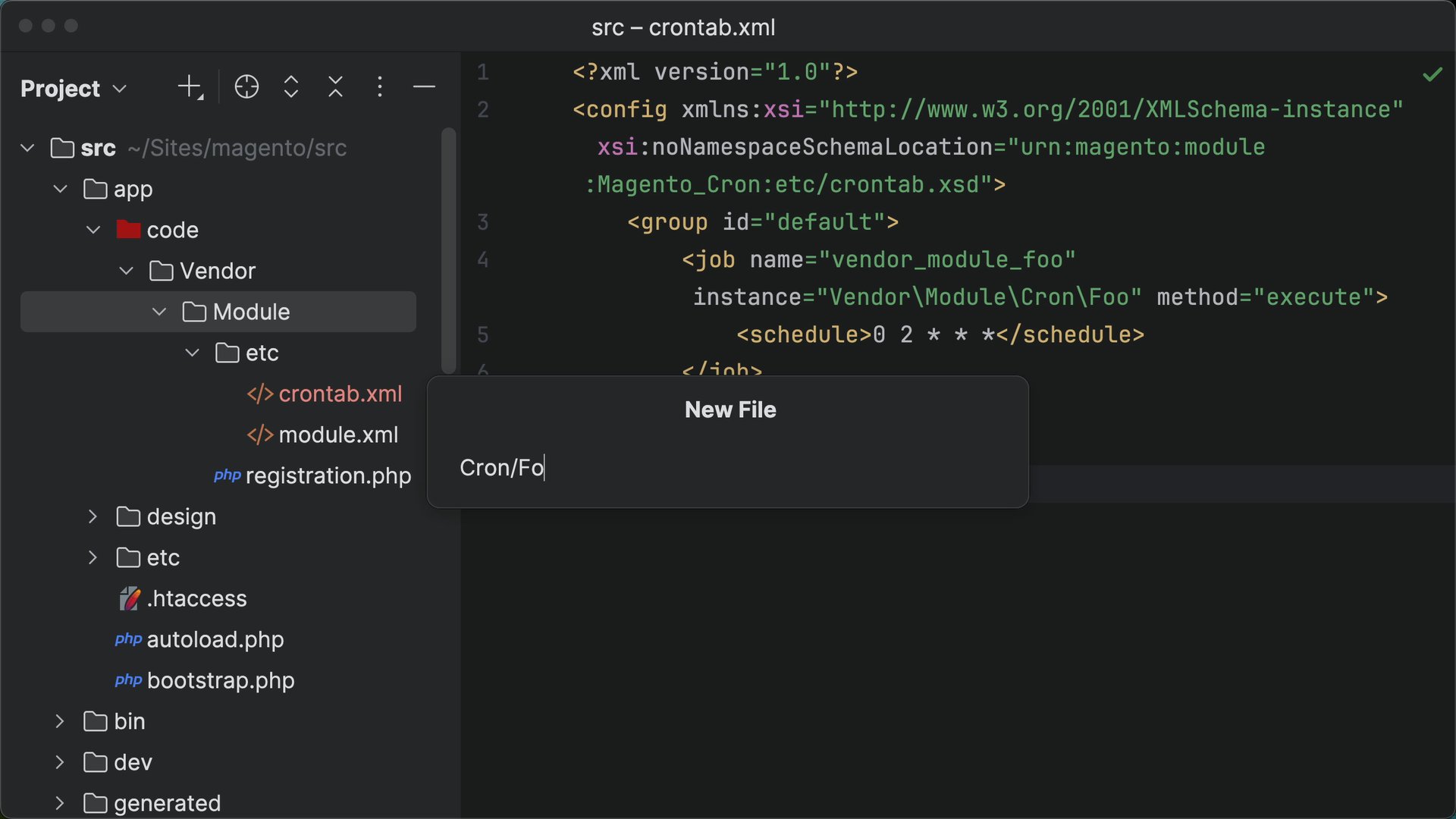Click the Project panel title
1456x819 pixels.
coord(60,89)
